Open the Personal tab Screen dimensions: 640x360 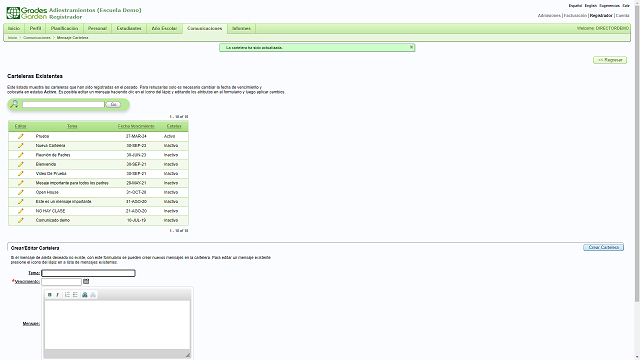[98, 29]
